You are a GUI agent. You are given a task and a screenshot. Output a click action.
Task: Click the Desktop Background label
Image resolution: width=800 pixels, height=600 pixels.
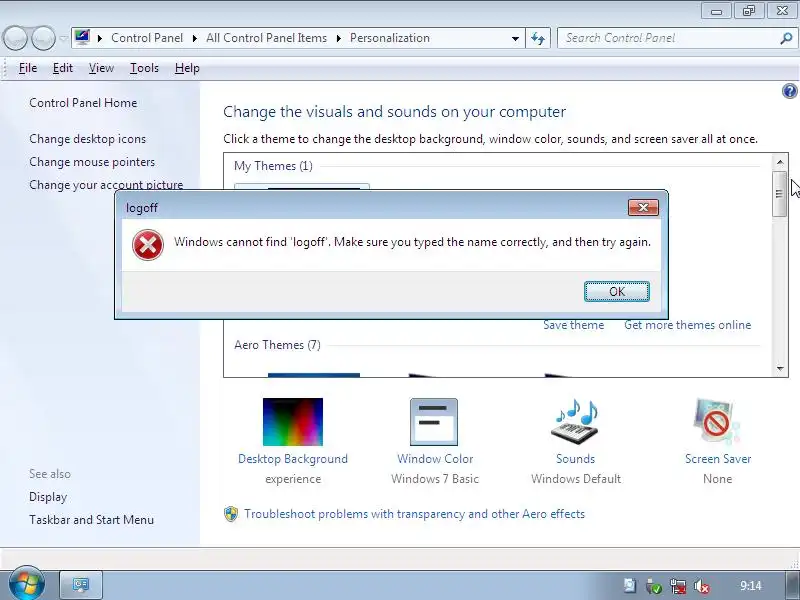(x=293, y=459)
